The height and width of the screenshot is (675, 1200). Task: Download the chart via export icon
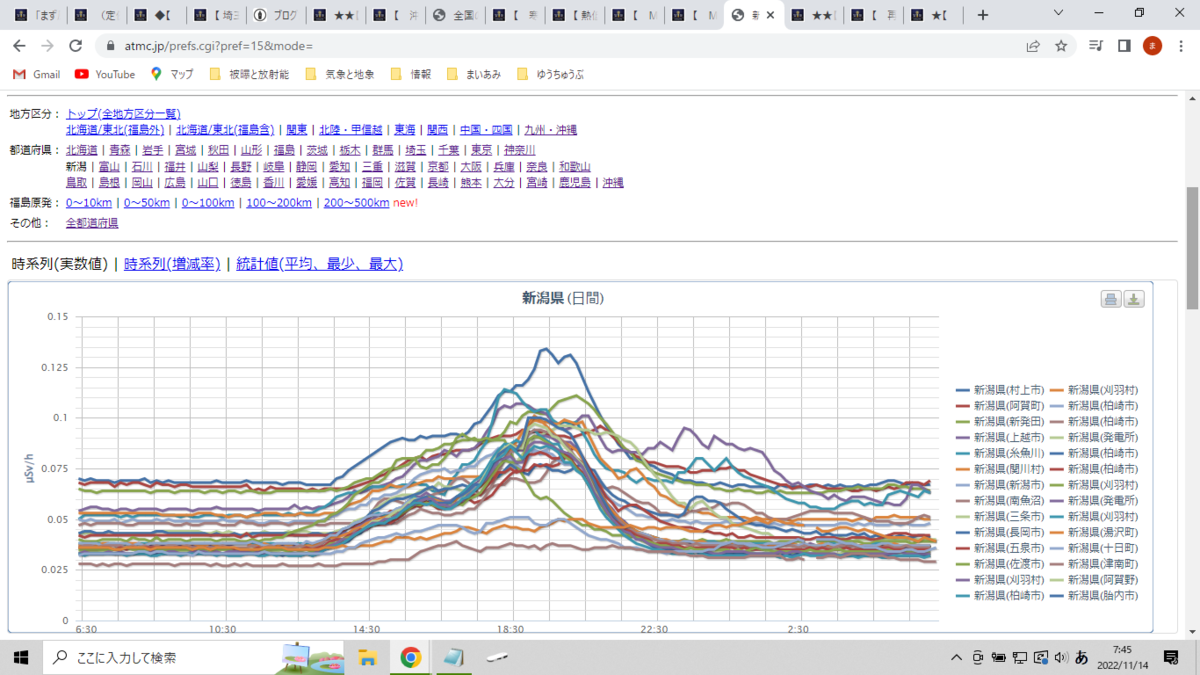pyautogui.click(x=1134, y=299)
